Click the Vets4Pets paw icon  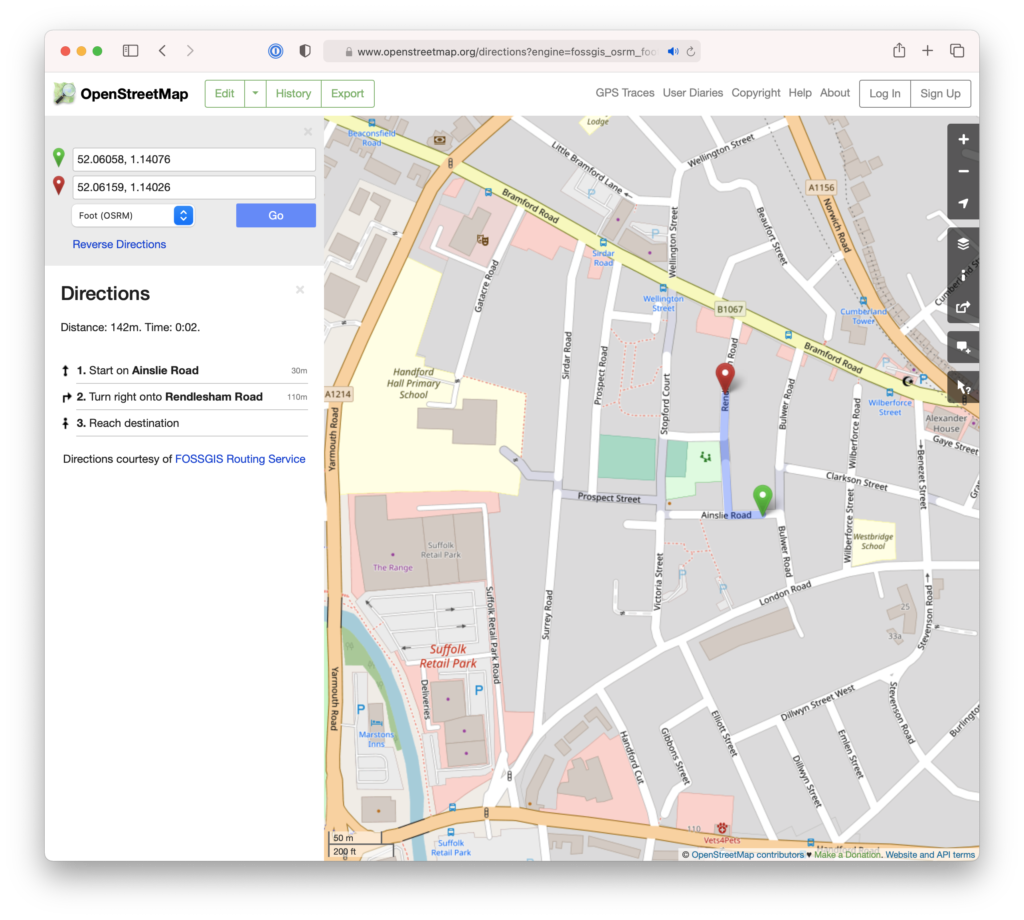coord(722,829)
